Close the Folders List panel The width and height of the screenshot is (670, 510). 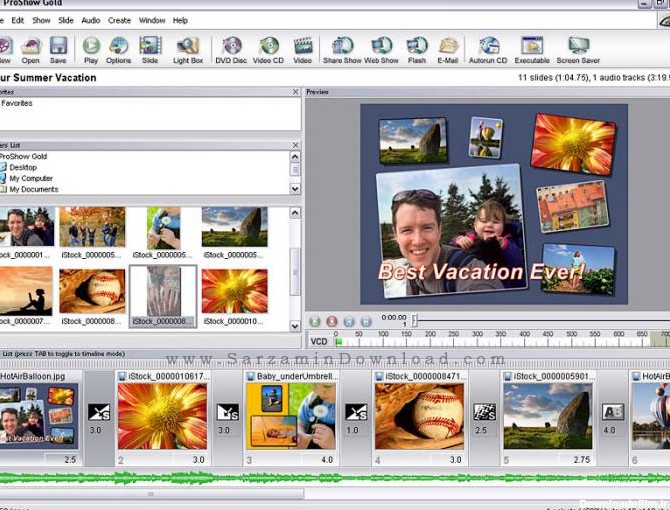coord(295,146)
